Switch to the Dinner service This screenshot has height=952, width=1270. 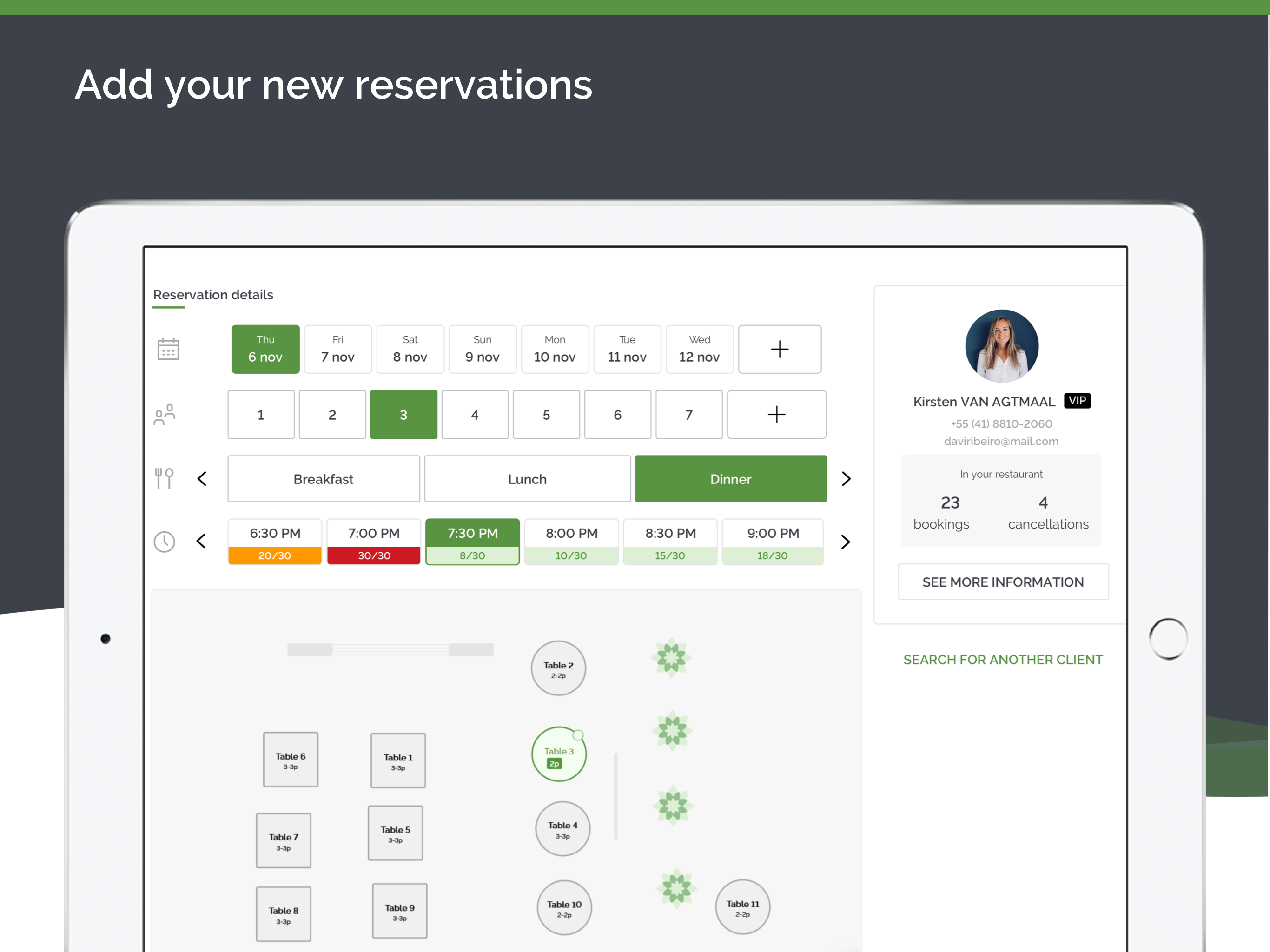[730, 479]
